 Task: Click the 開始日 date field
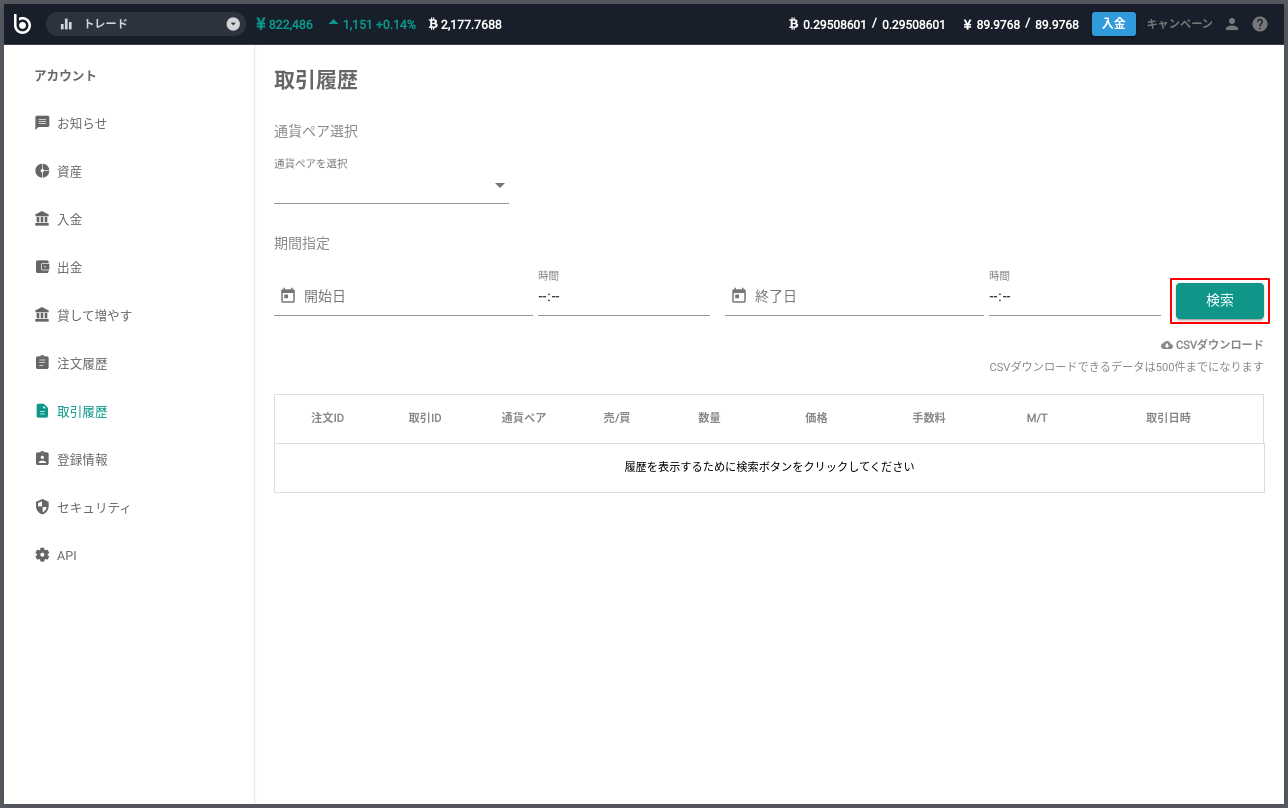[403, 297]
